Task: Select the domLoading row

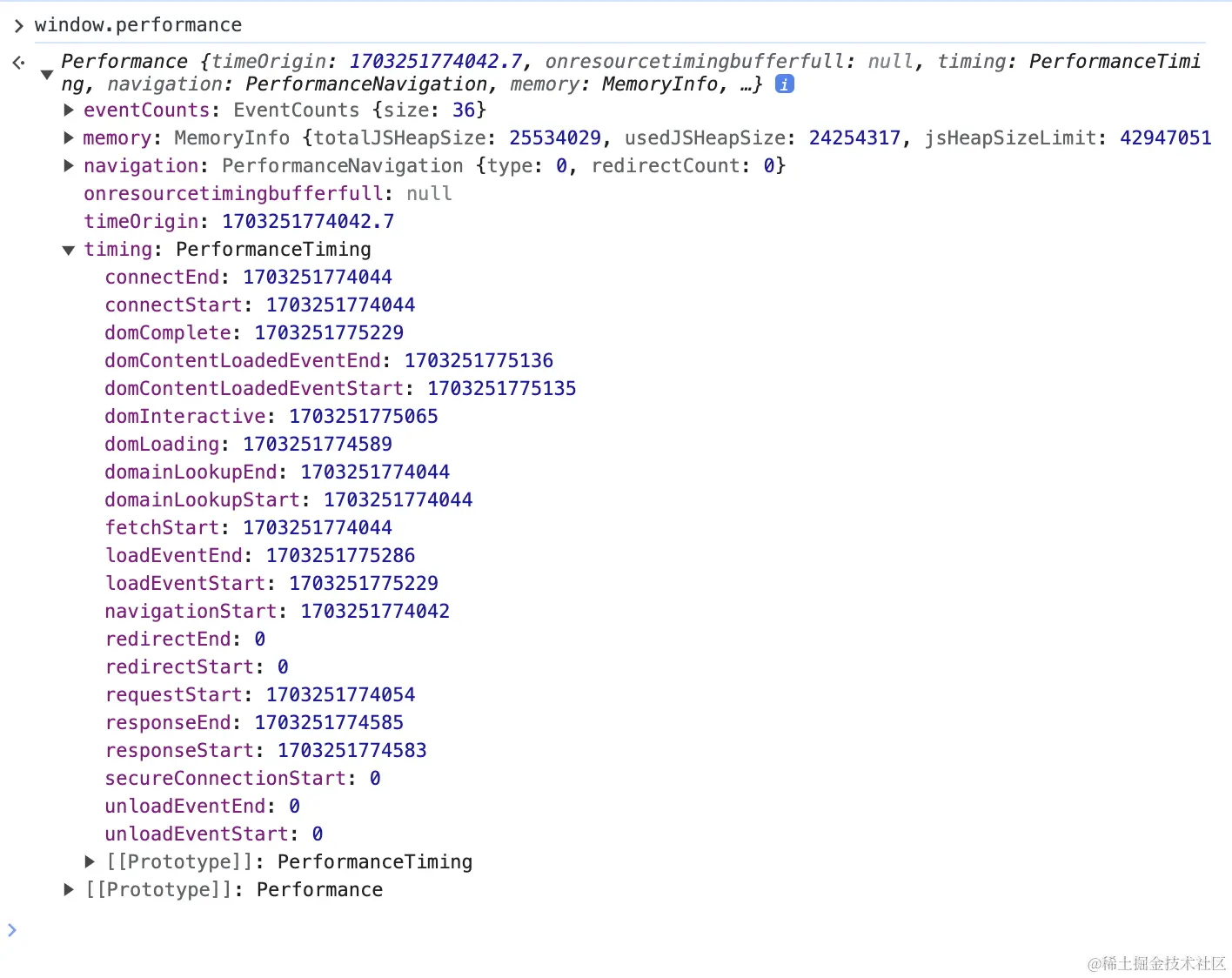Action: (249, 444)
